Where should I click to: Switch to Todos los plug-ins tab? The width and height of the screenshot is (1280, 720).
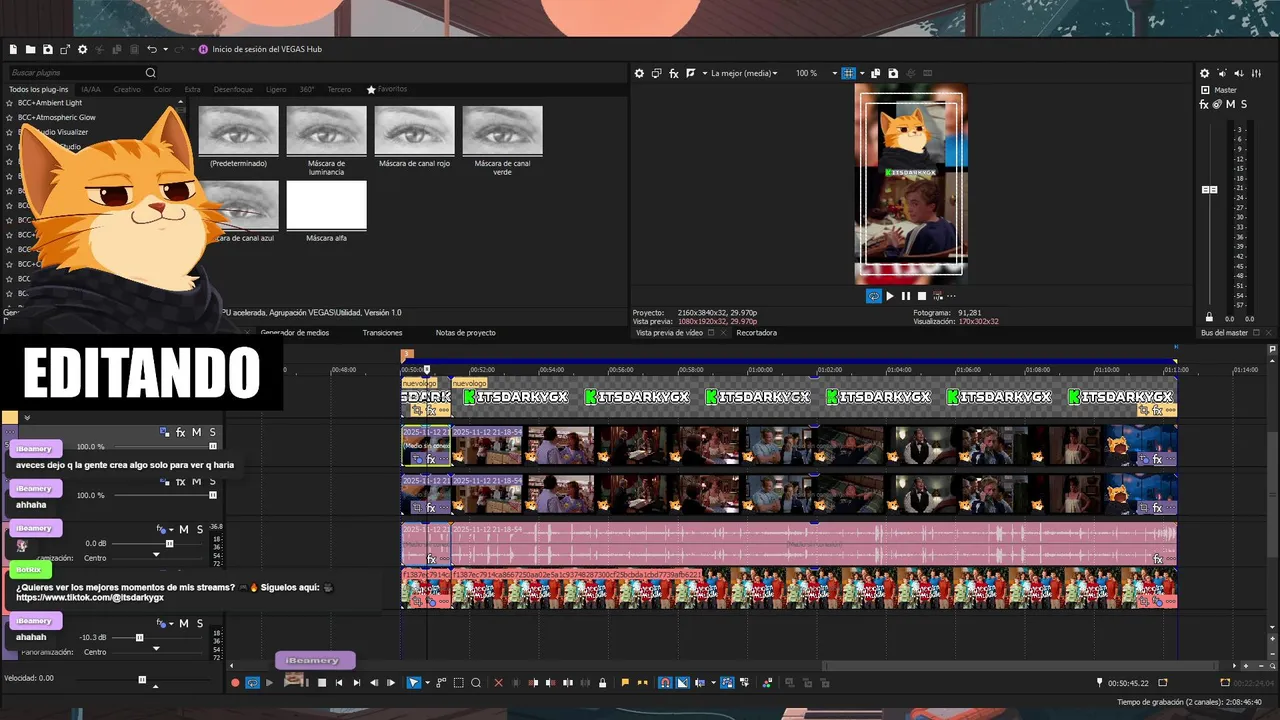(x=39, y=89)
